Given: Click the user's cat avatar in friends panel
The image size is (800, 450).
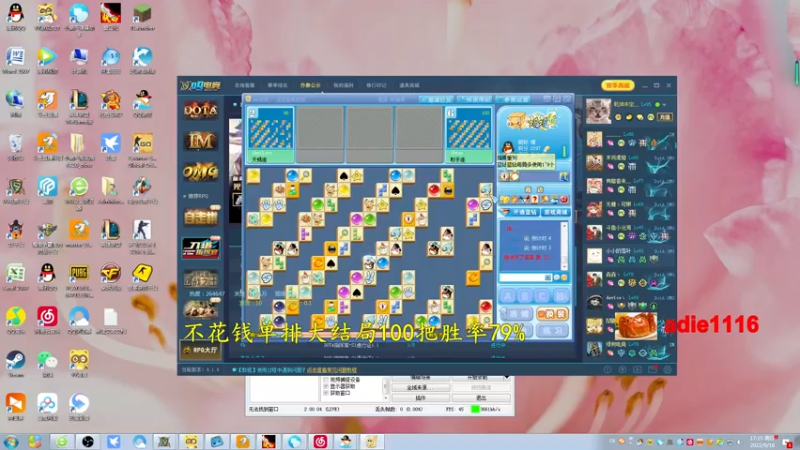Looking at the screenshot, I should [x=598, y=111].
